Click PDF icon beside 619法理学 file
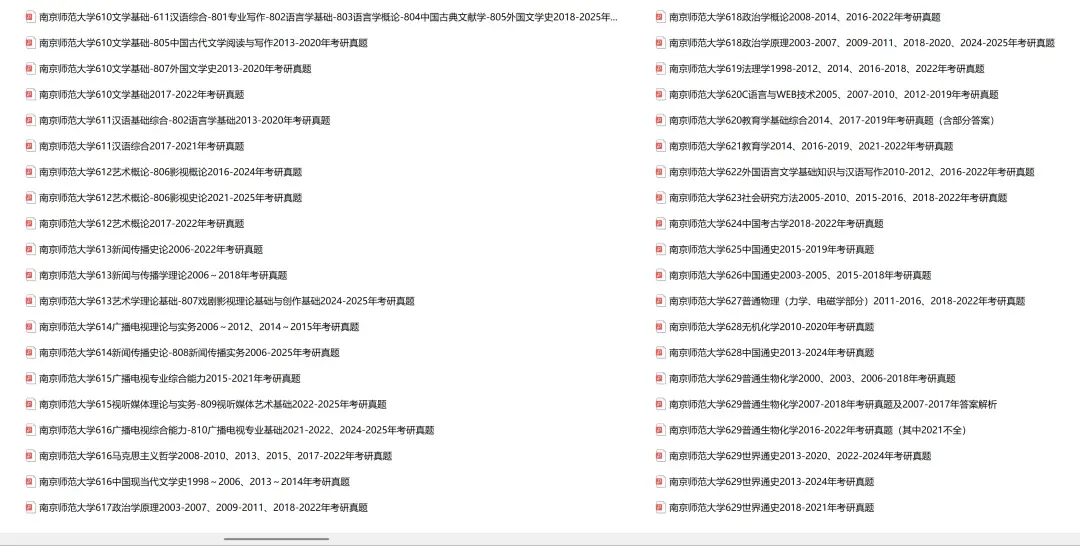 (660, 69)
